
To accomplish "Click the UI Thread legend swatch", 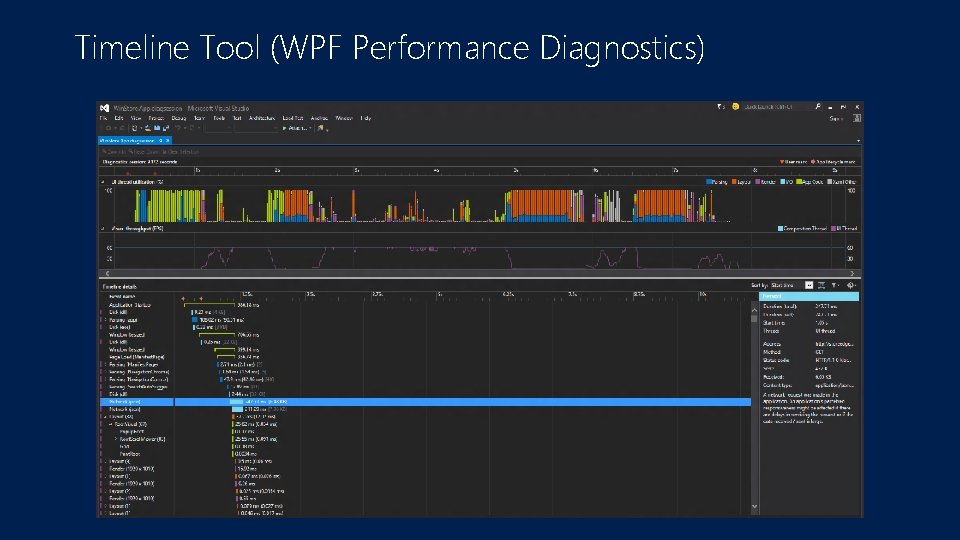I will [833, 228].
